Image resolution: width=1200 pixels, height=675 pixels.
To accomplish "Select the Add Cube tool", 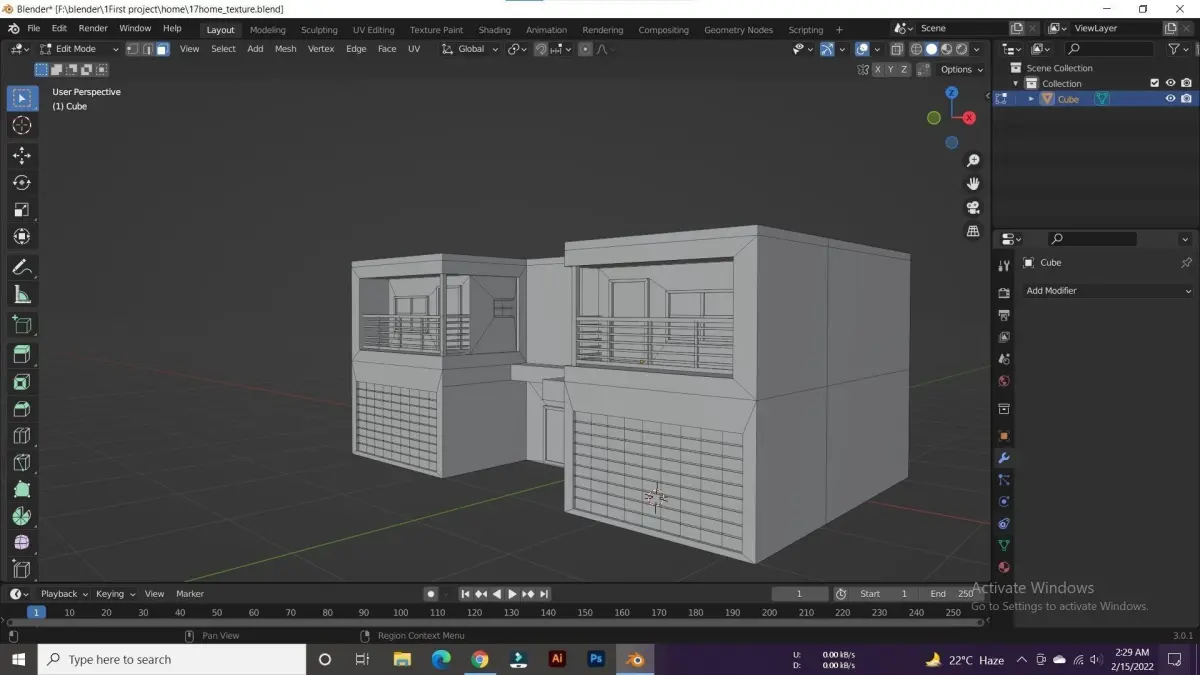I will point(22,324).
